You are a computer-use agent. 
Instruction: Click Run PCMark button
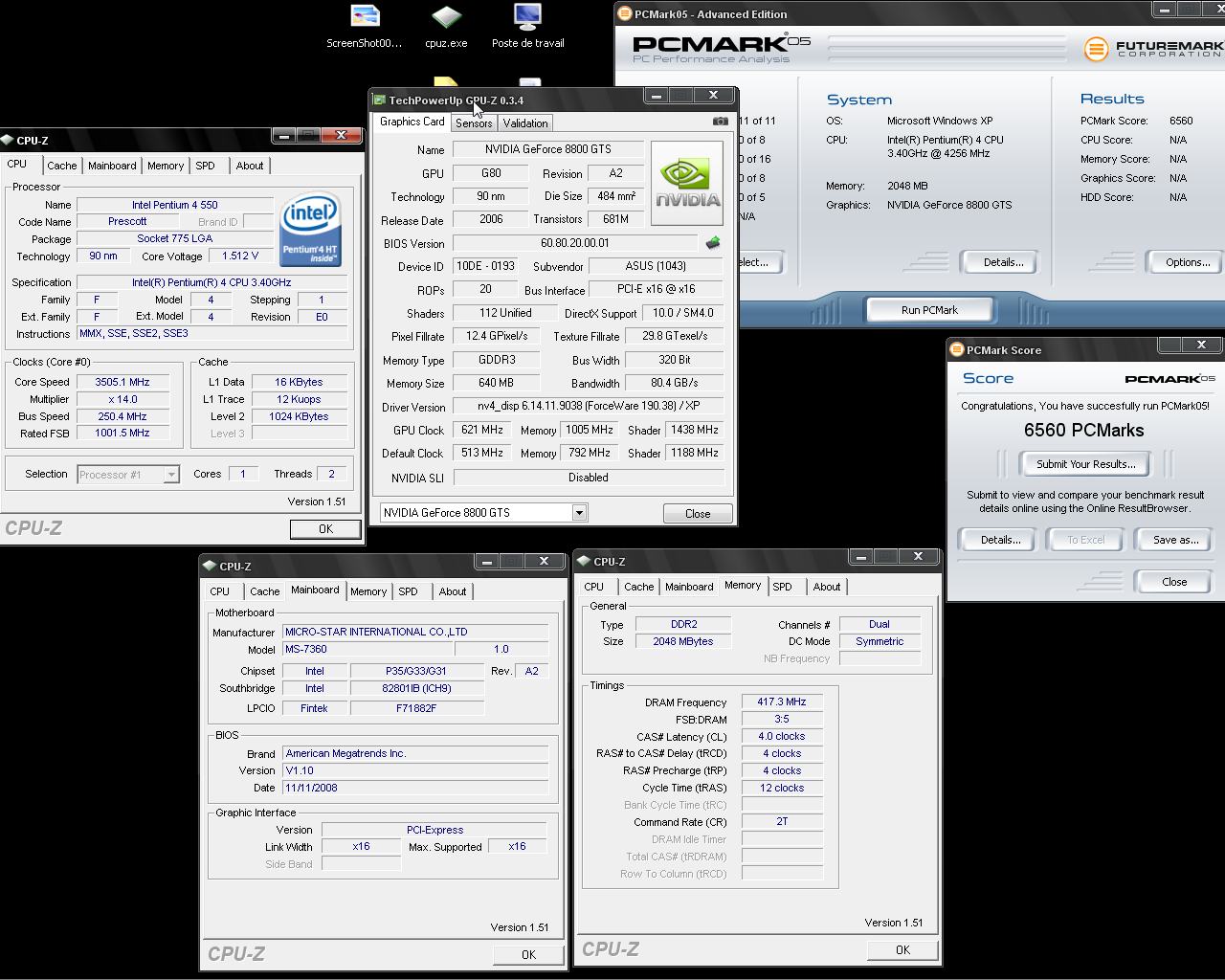pyautogui.click(x=929, y=310)
